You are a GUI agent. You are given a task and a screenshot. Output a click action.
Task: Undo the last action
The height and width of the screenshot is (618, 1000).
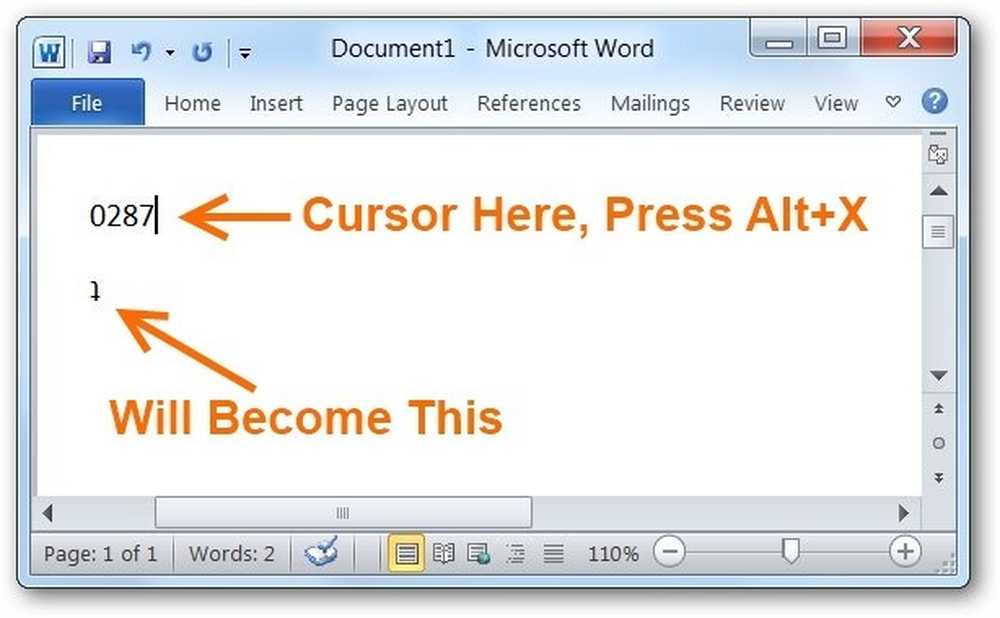pos(142,51)
